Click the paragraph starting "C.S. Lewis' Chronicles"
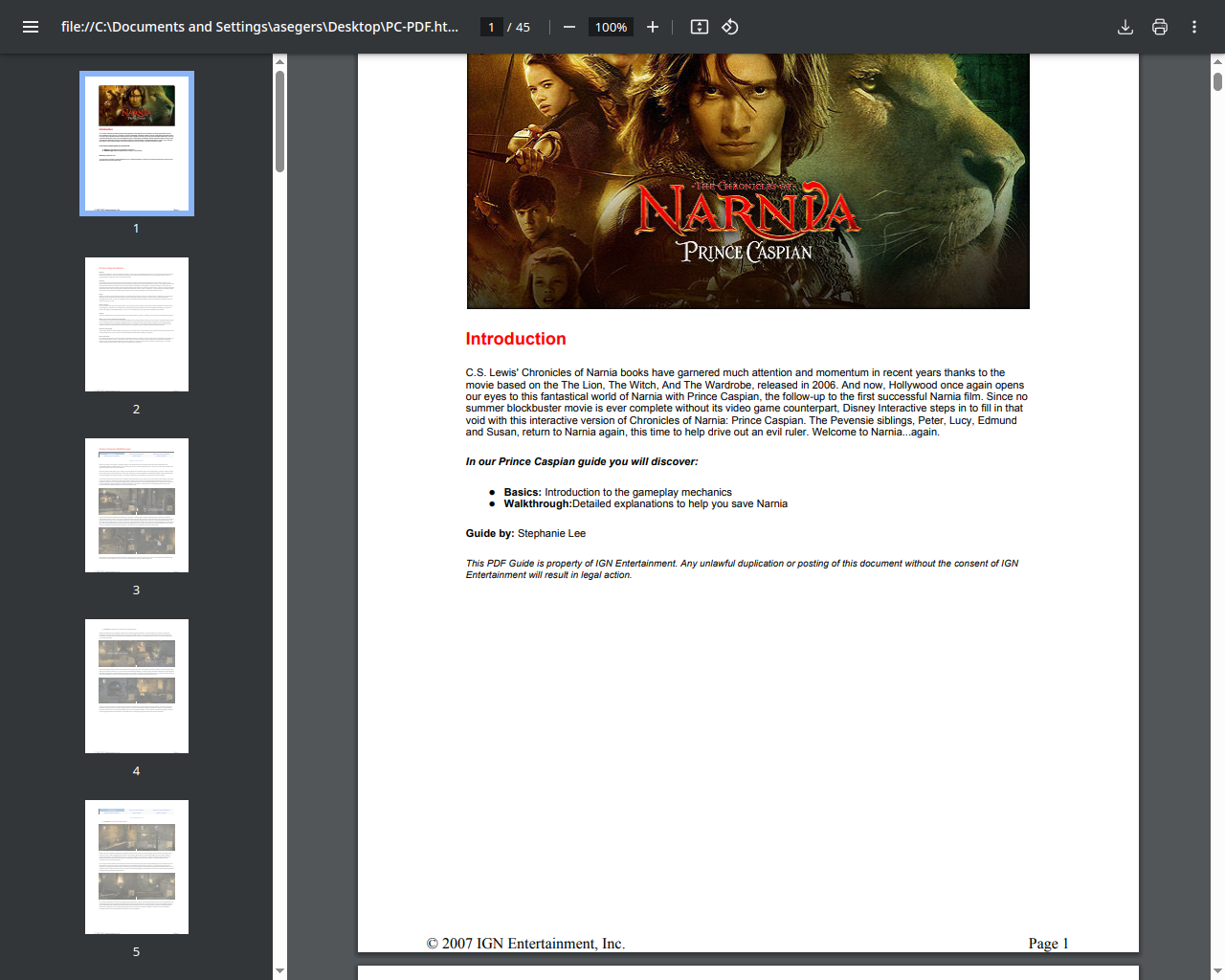Image resolution: width=1225 pixels, height=980 pixels. coord(746,402)
